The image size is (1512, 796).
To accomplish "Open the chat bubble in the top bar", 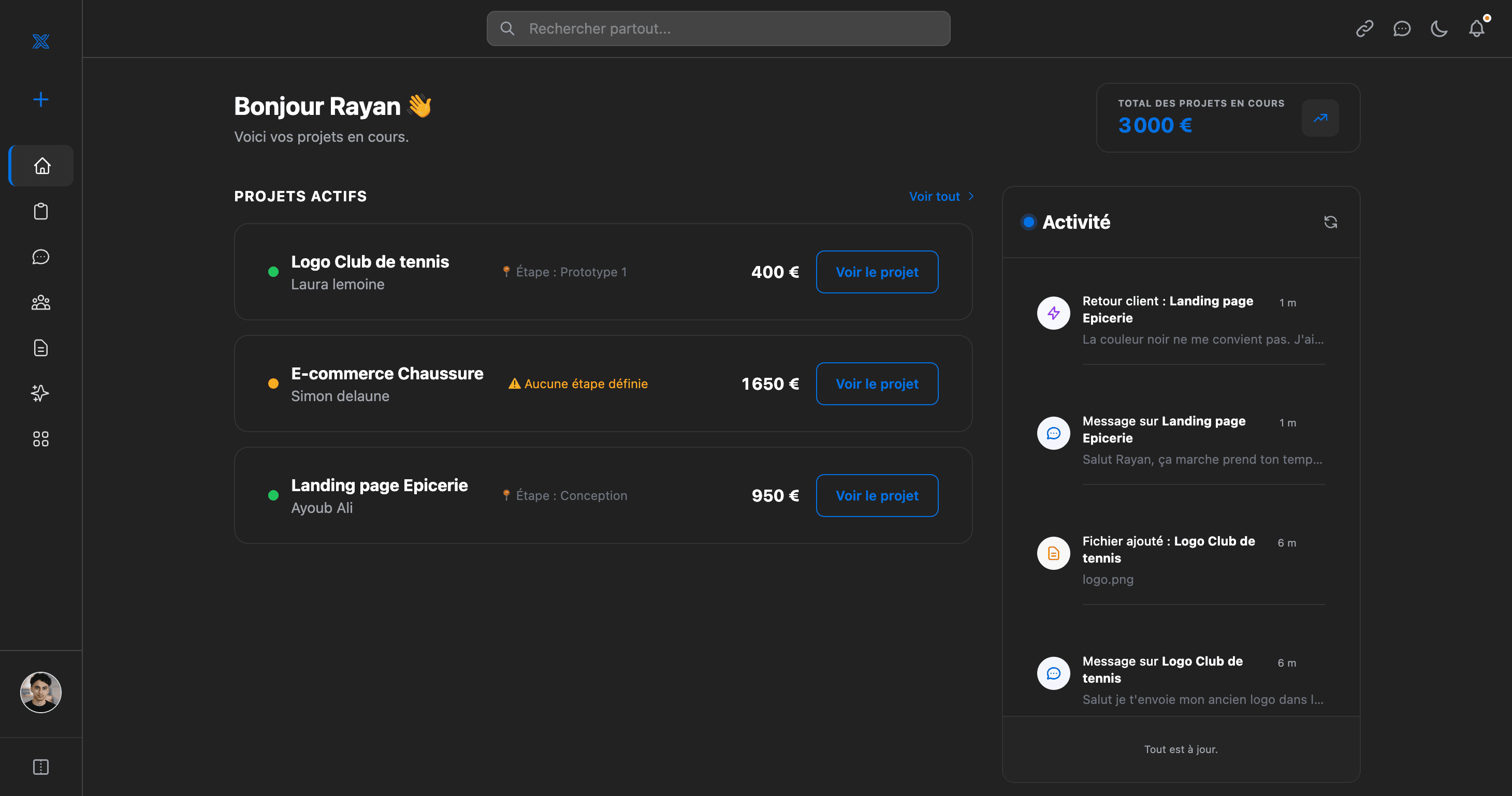I will [x=1402, y=28].
